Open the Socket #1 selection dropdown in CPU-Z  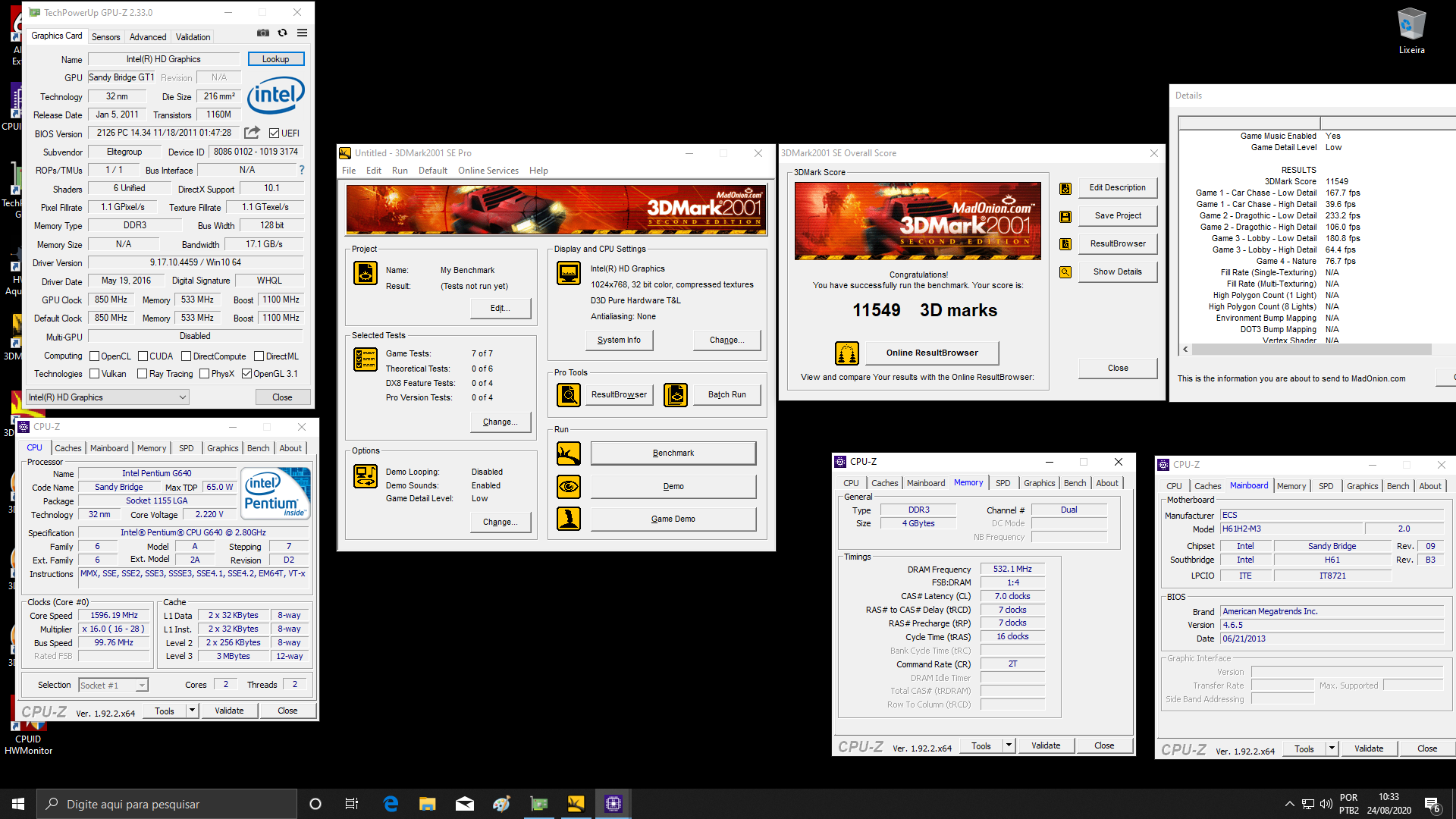[113, 685]
